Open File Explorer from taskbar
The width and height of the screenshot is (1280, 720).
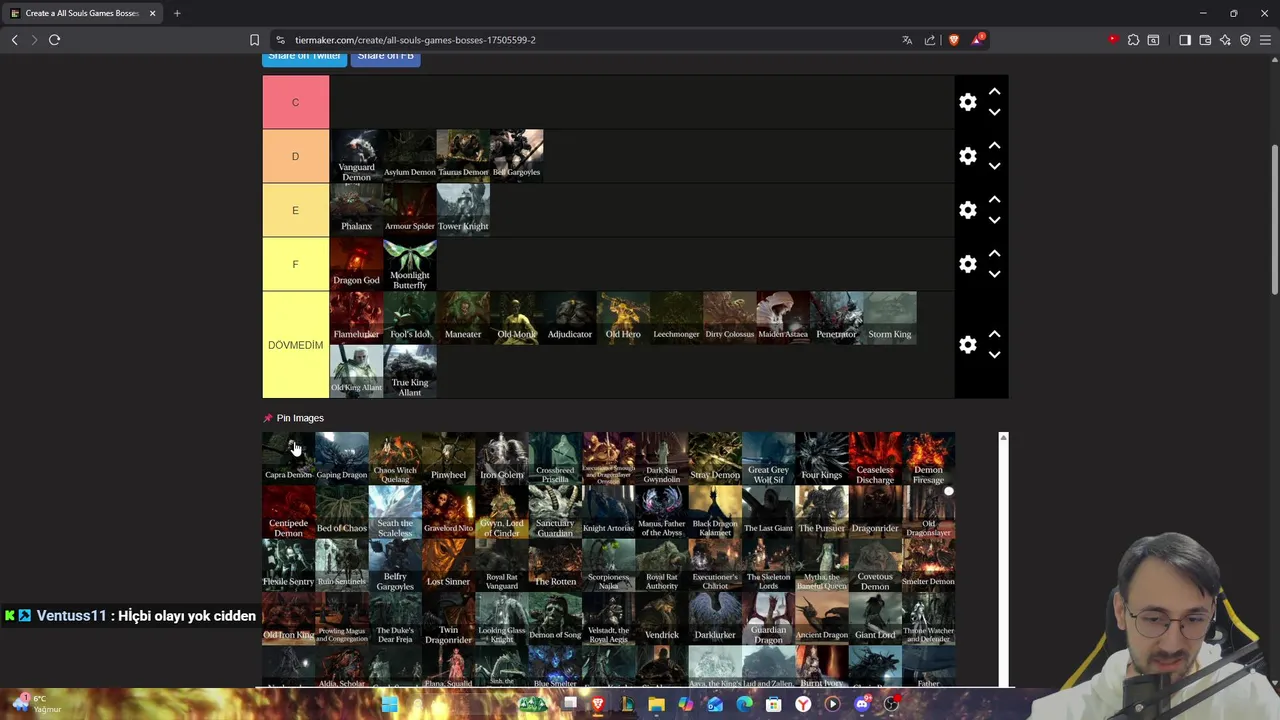(x=656, y=704)
